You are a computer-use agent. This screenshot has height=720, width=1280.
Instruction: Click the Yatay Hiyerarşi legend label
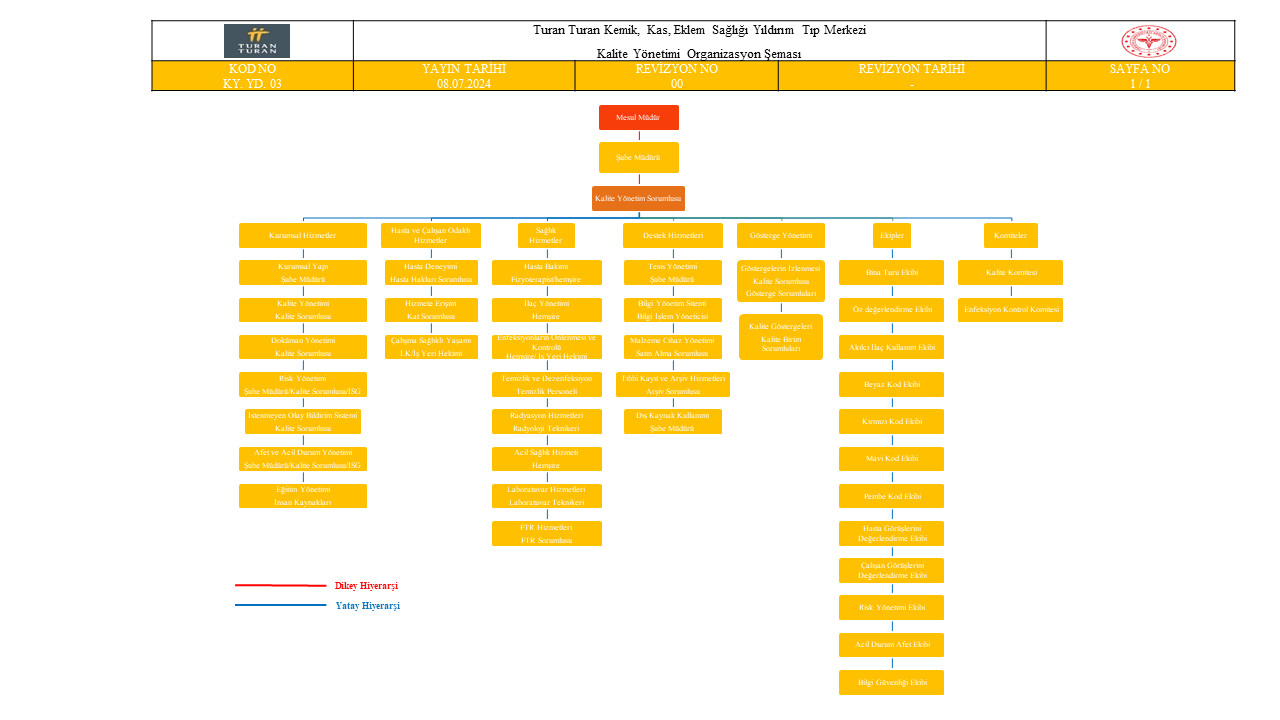[x=367, y=606]
